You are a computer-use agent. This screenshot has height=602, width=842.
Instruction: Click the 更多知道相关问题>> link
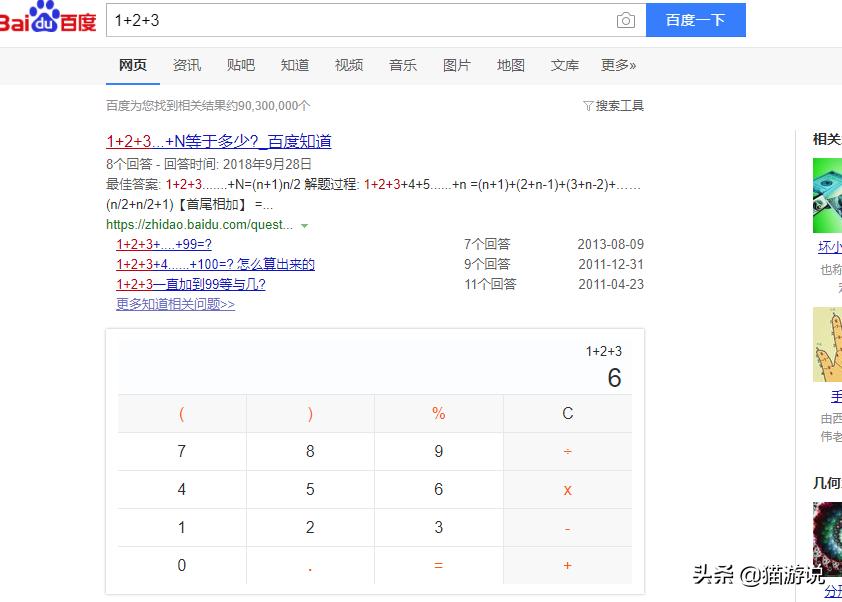(x=176, y=305)
